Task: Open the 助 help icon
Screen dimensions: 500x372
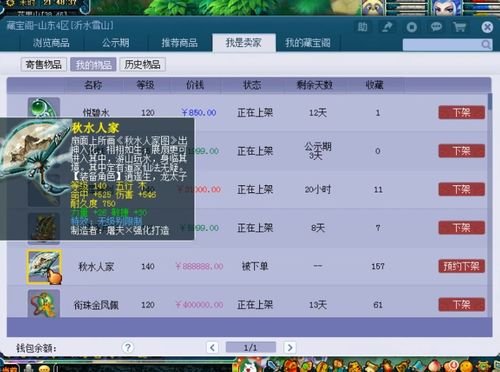Action: (x=362, y=27)
